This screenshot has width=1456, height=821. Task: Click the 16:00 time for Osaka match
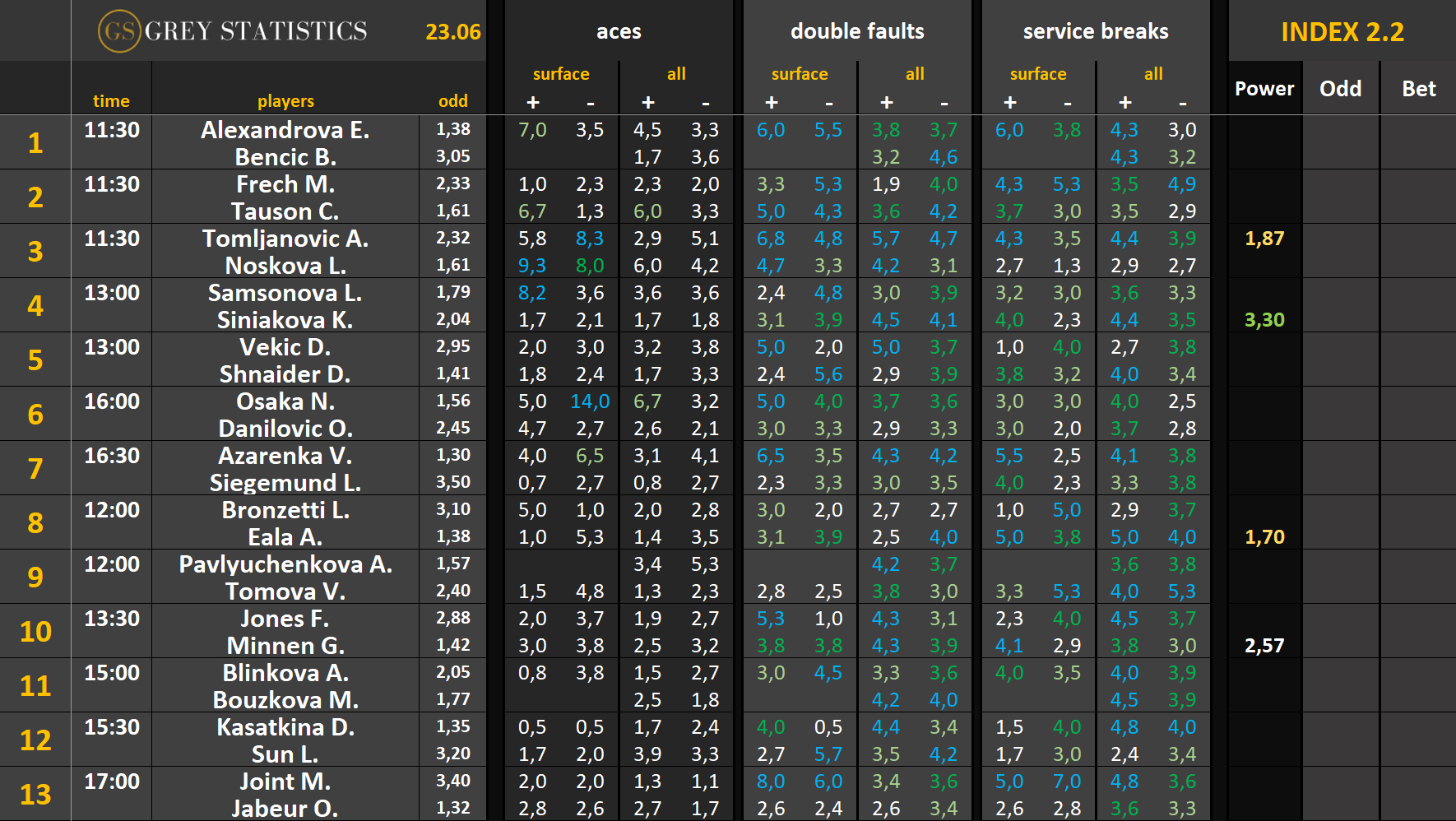(x=112, y=401)
